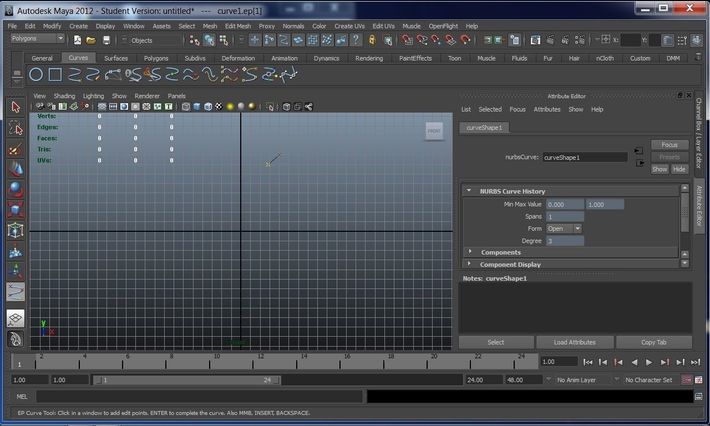Switch to single perspective view layout

point(15,318)
